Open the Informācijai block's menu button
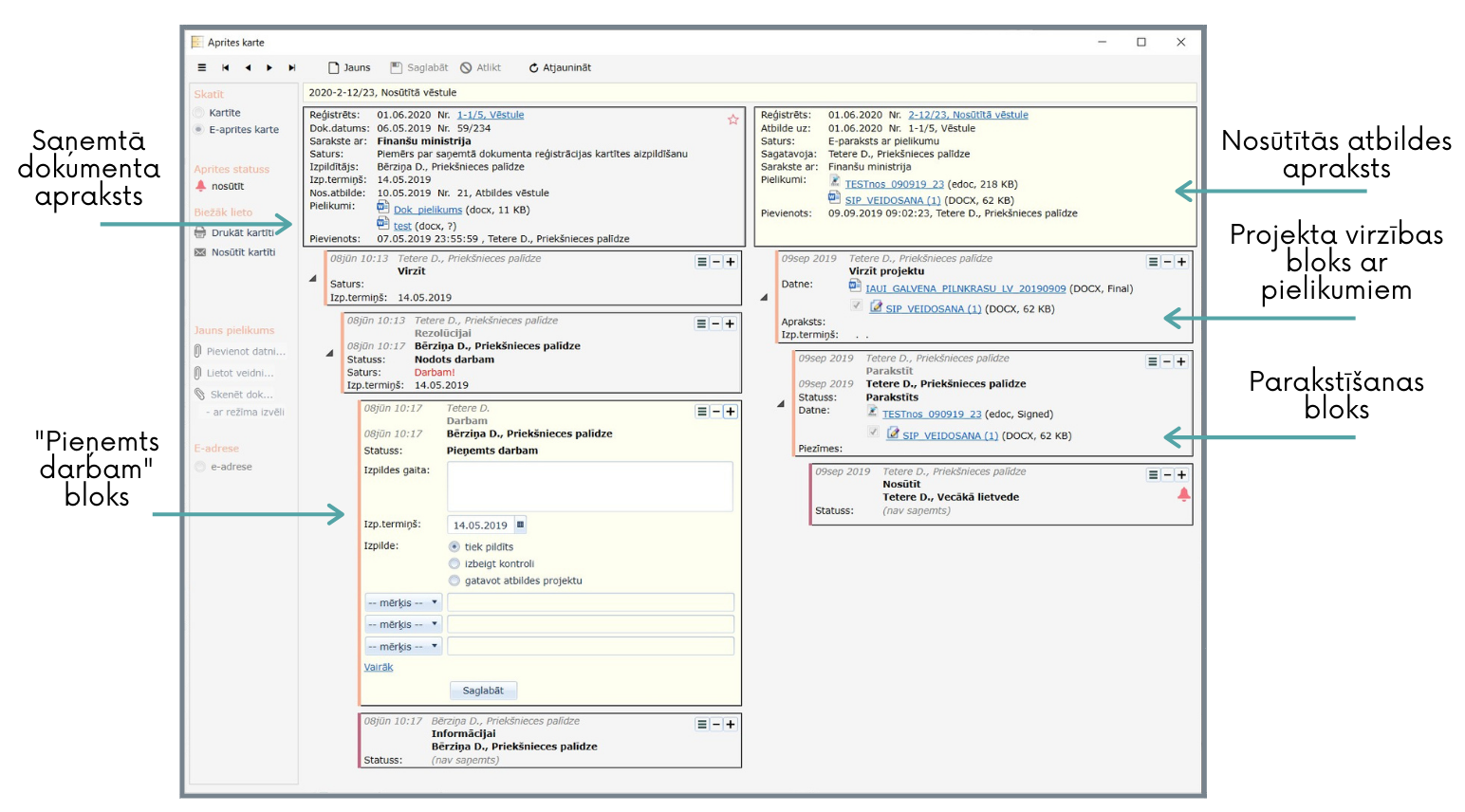 coord(701,724)
